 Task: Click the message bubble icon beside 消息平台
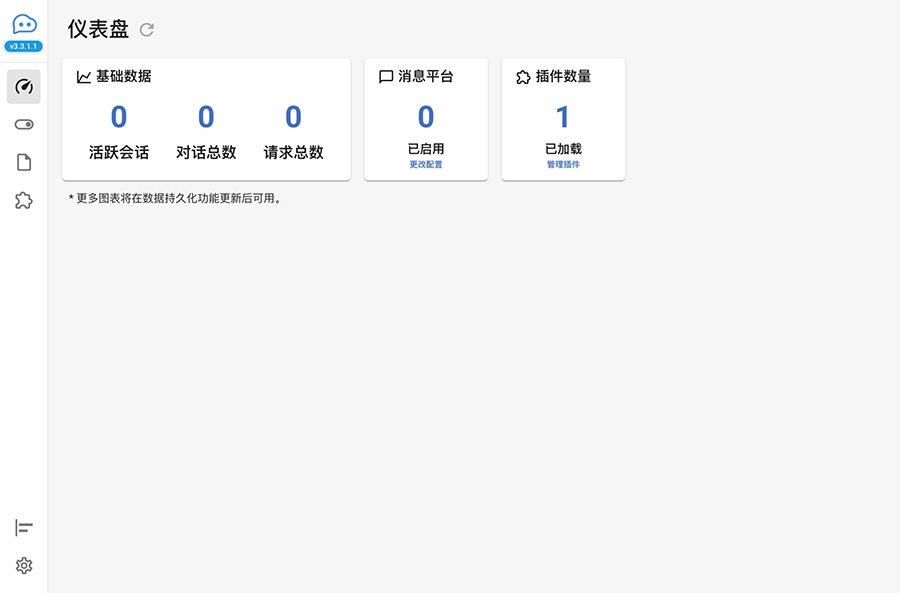pos(386,76)
